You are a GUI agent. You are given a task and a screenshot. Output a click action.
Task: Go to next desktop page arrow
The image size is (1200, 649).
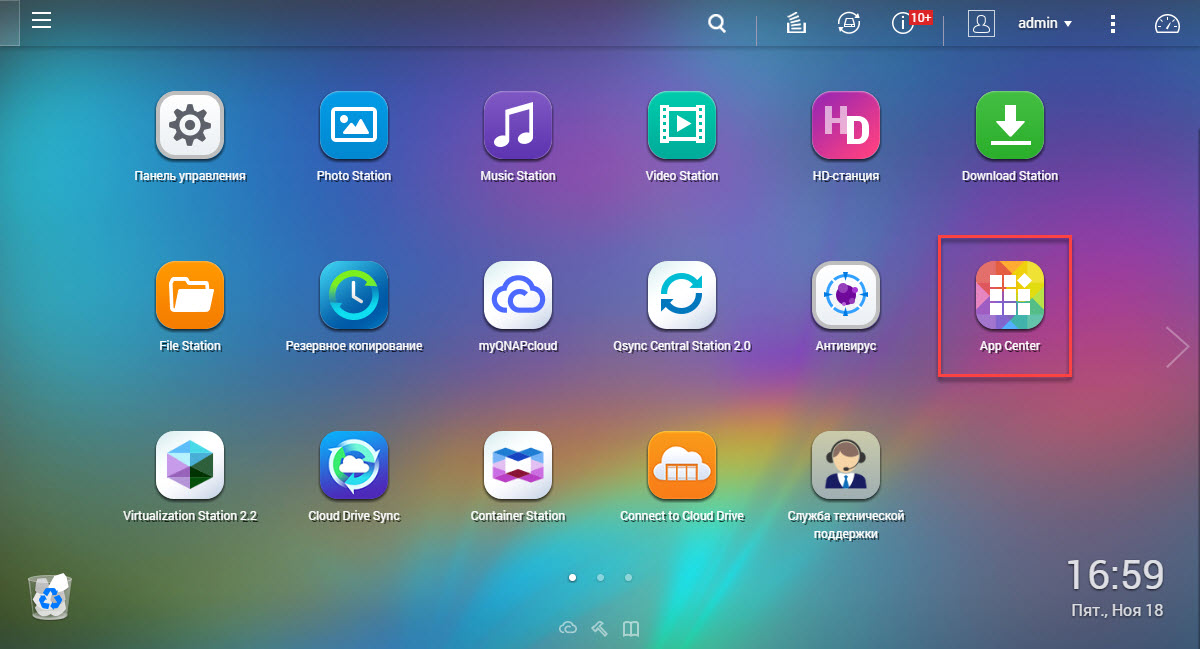tap(1177, 346)
